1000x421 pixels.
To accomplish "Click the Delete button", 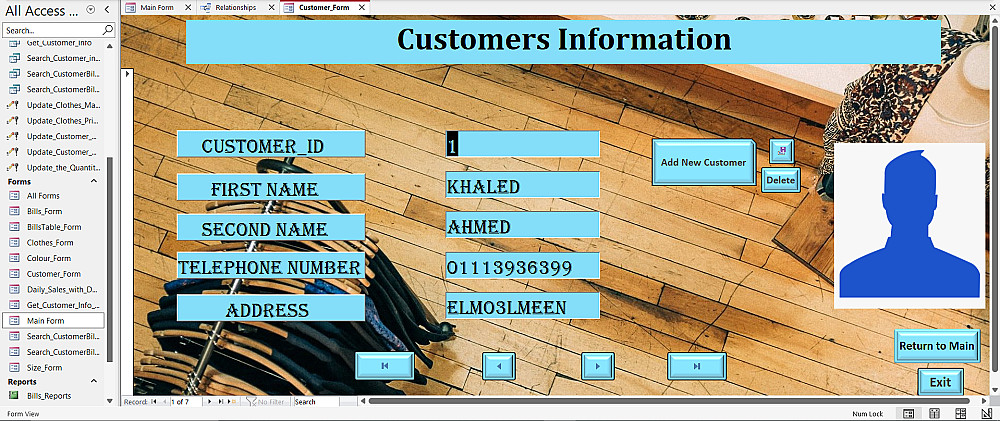I will point(781,181).
